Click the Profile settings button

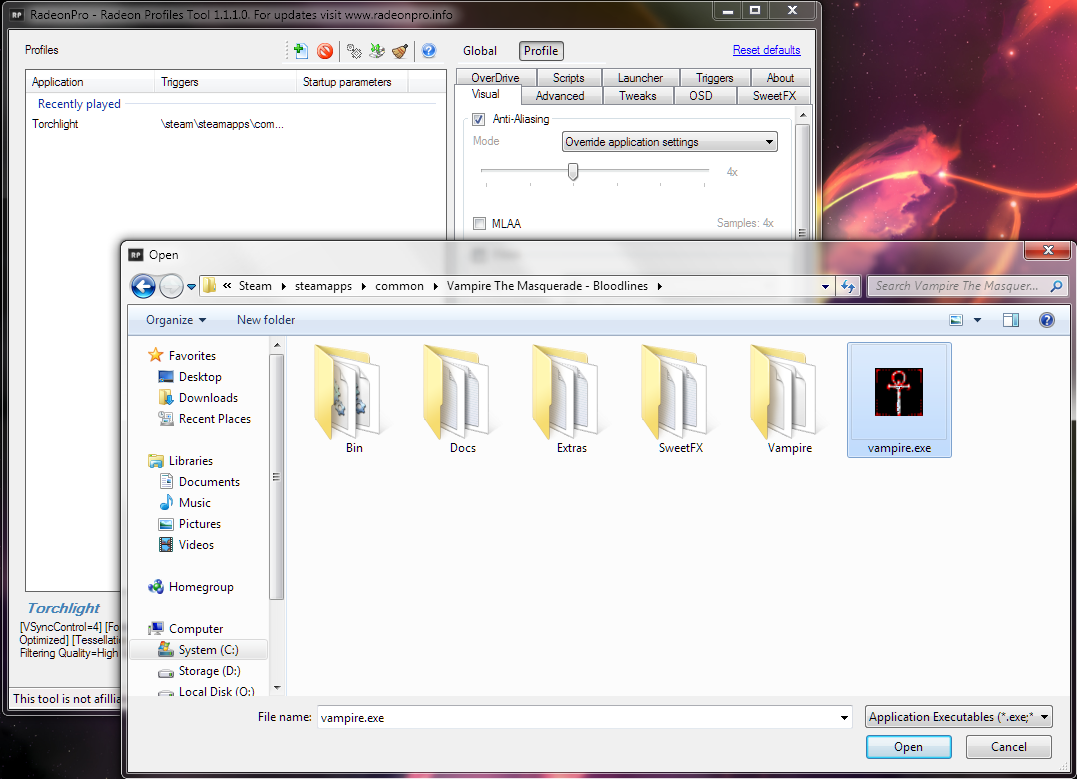(541, 51)
